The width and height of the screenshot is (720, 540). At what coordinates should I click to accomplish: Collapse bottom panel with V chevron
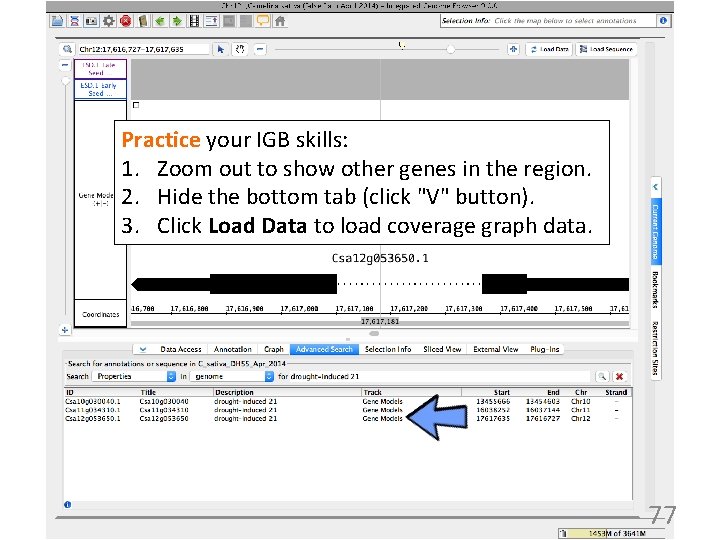143,349
